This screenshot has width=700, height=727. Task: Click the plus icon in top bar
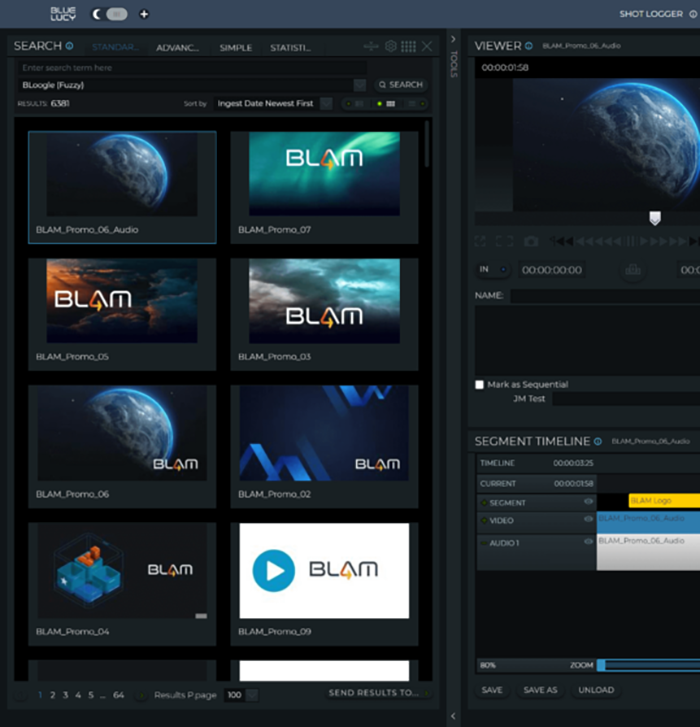(144, 14)
